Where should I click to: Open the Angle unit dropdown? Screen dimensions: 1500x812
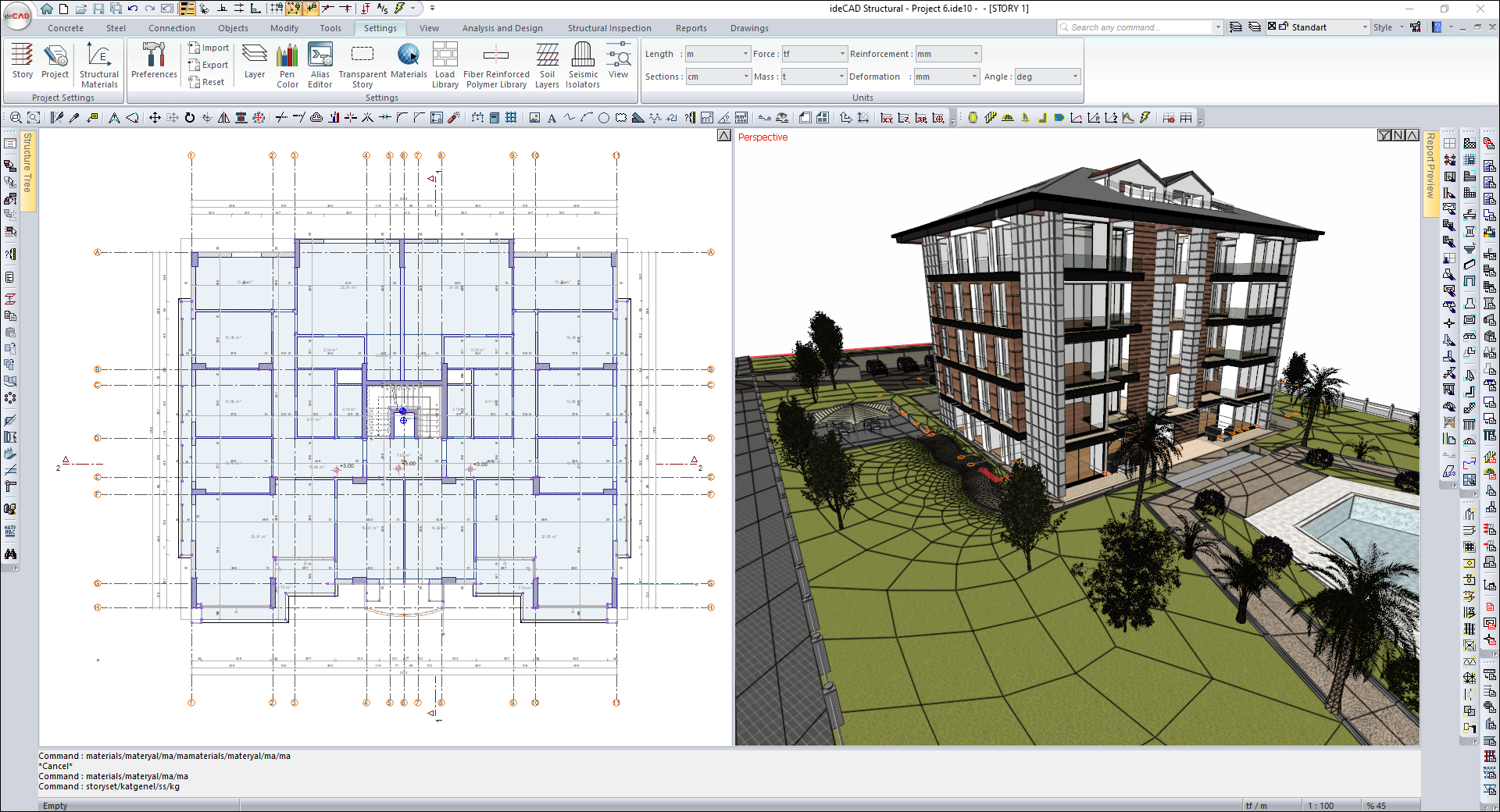coord(1075,77)
